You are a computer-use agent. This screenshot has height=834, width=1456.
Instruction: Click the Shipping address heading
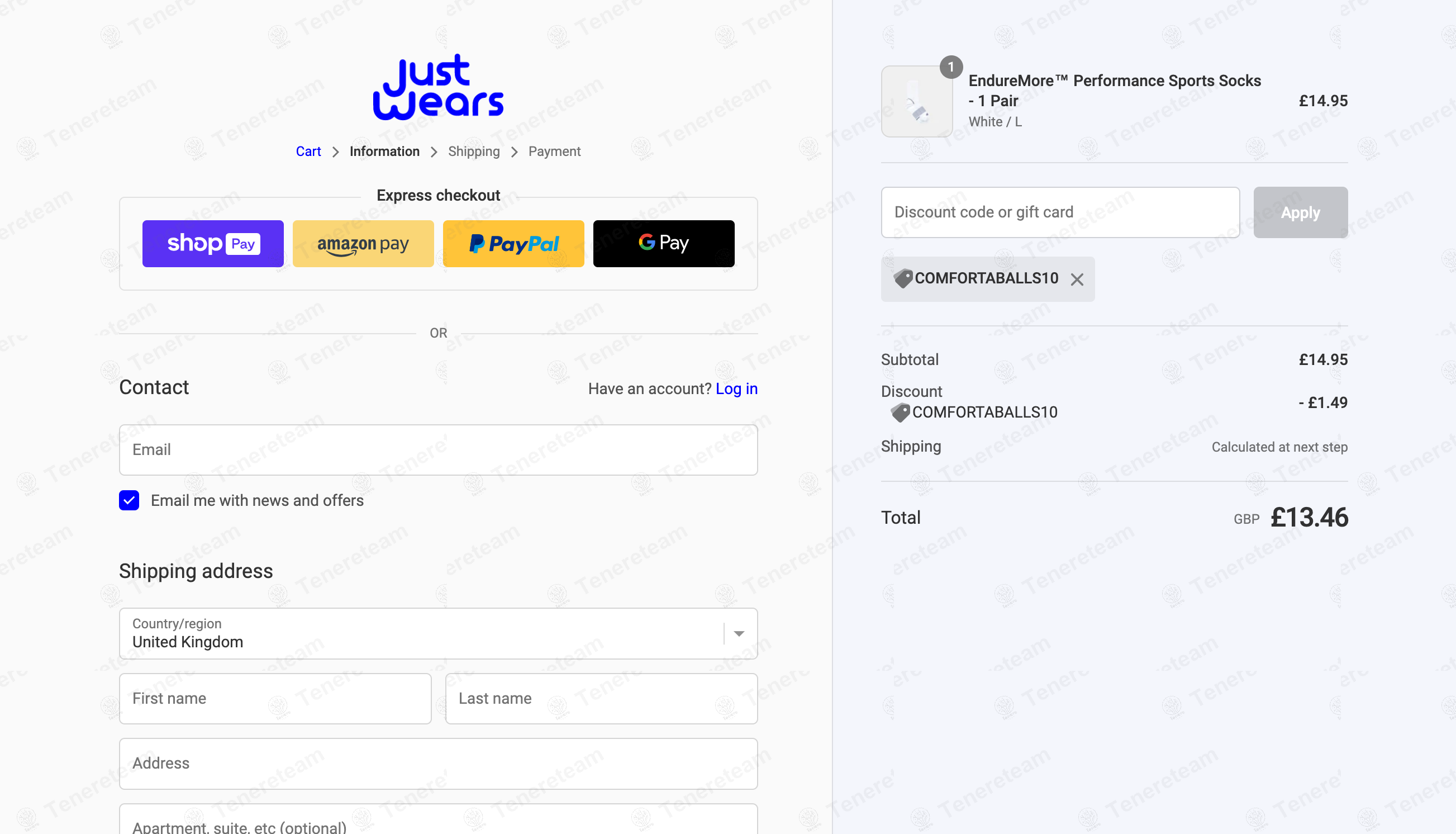click(196, 571)
